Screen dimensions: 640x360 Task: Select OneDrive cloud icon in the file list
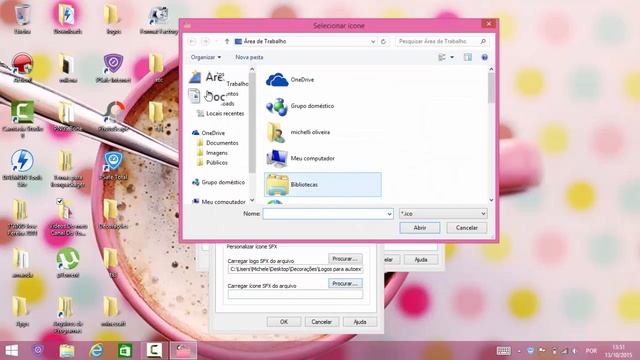[x=277, y=80]
